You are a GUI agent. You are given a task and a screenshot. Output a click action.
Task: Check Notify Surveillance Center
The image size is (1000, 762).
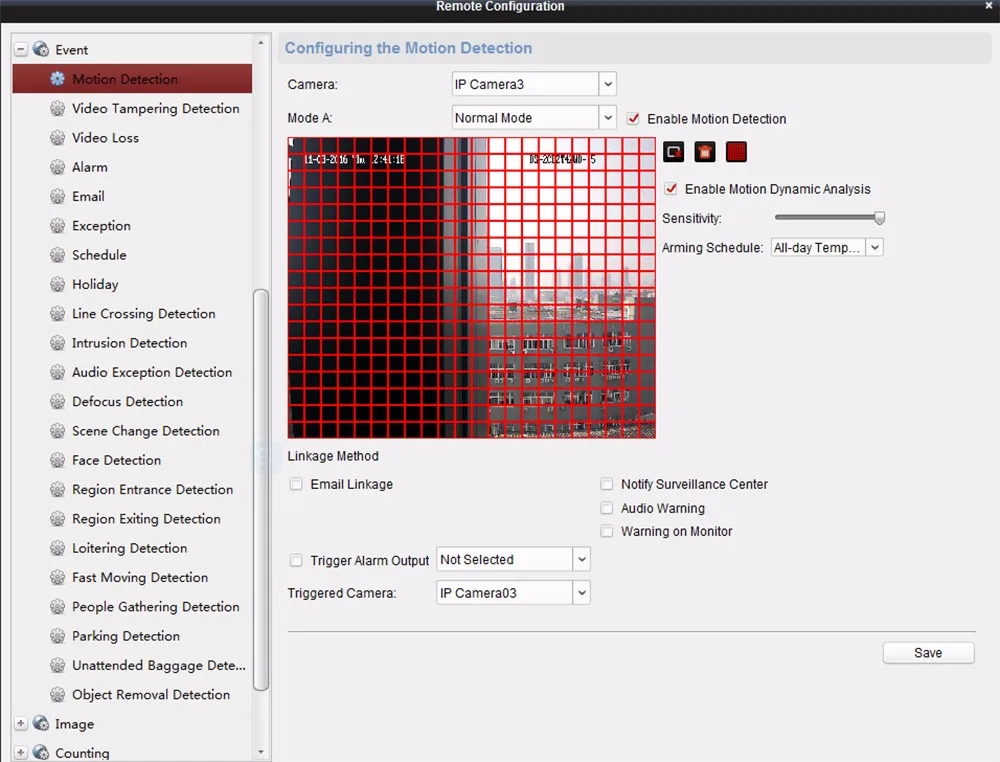click(x=607, y=484)
